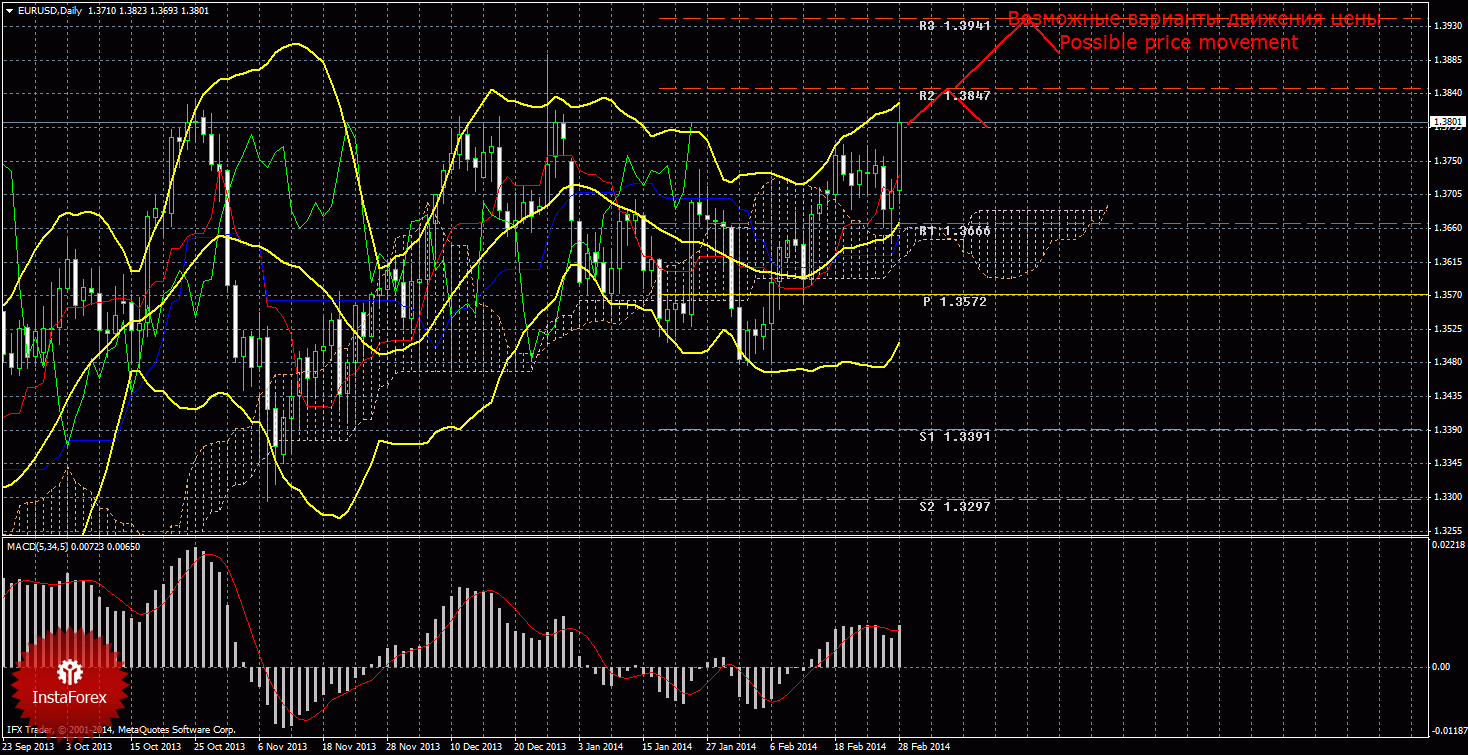This screenshot has width=1468, height=755.
Task: Click the 0.00 MACD scale value
Action: [1441, 667]
